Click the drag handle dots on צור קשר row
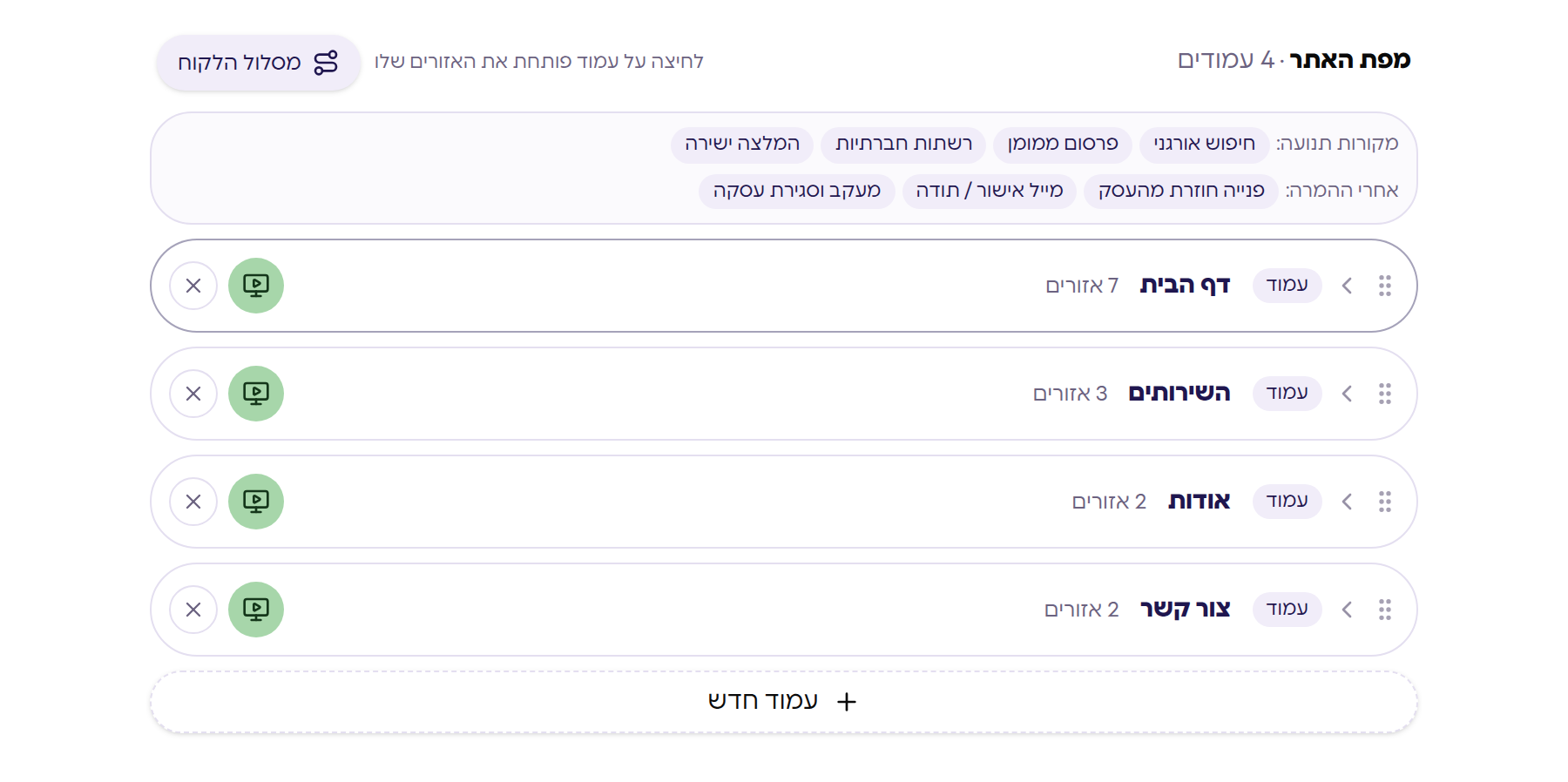1568x782 pixels. 1385,610
